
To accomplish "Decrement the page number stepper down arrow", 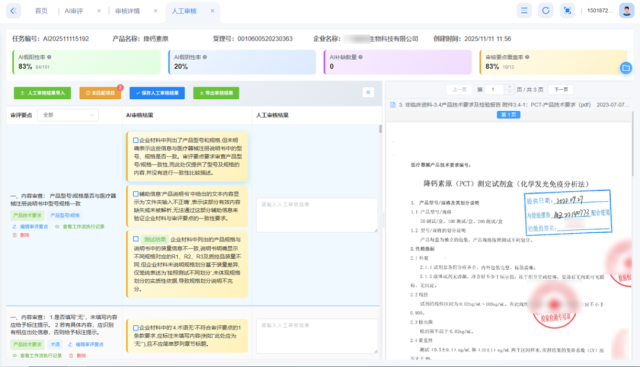I will point(509,92).
